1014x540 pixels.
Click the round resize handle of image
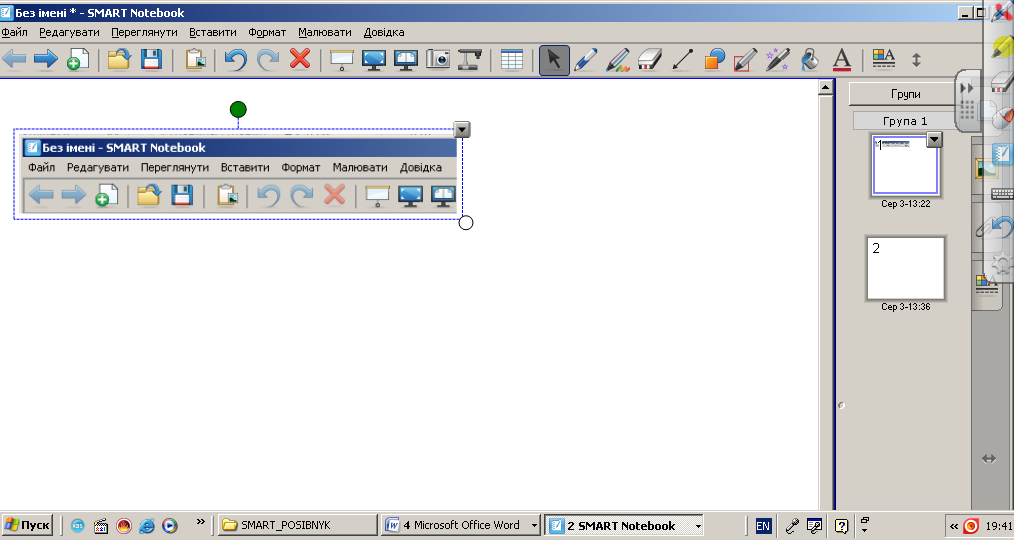tap(466, 222)
